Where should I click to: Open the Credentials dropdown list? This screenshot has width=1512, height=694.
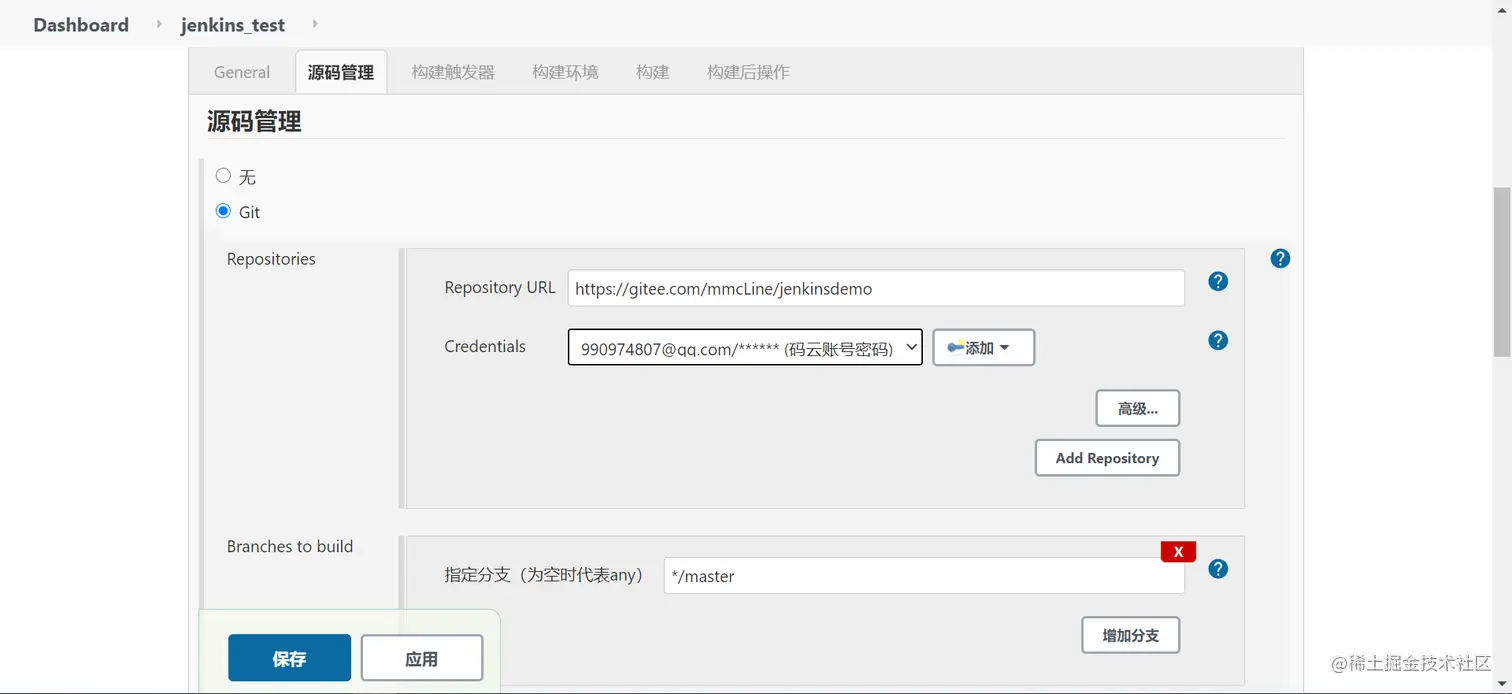click(x=745, y=348)
